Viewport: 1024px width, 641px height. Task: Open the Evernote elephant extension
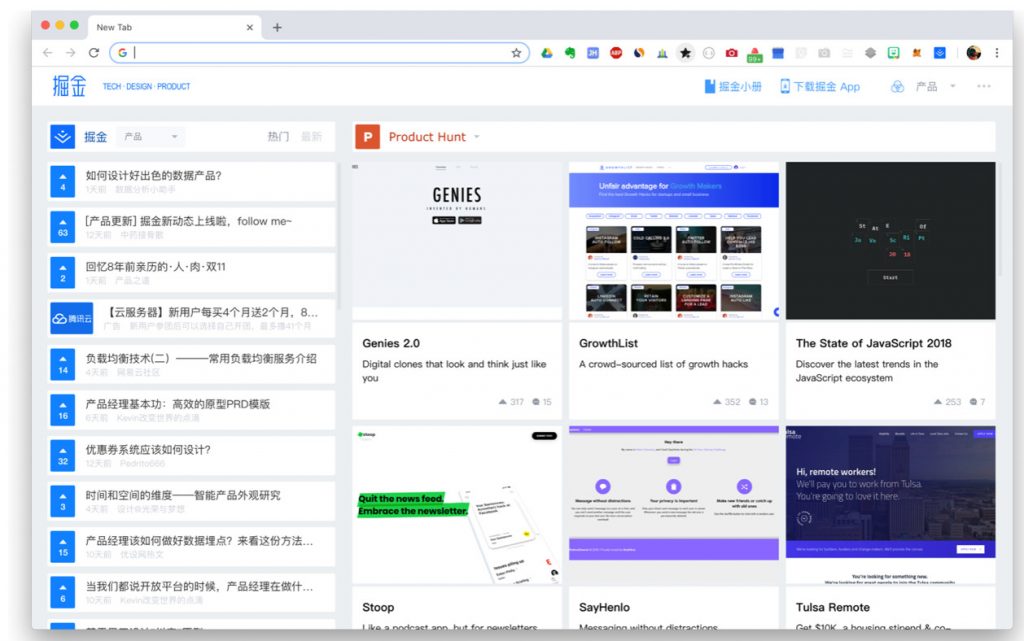tap(570, 53)
